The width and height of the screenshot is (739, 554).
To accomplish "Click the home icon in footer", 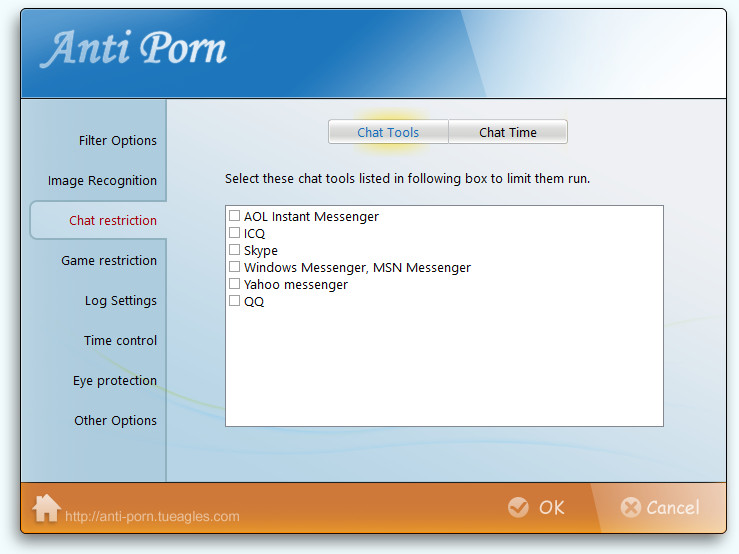I will pos(46,508).
